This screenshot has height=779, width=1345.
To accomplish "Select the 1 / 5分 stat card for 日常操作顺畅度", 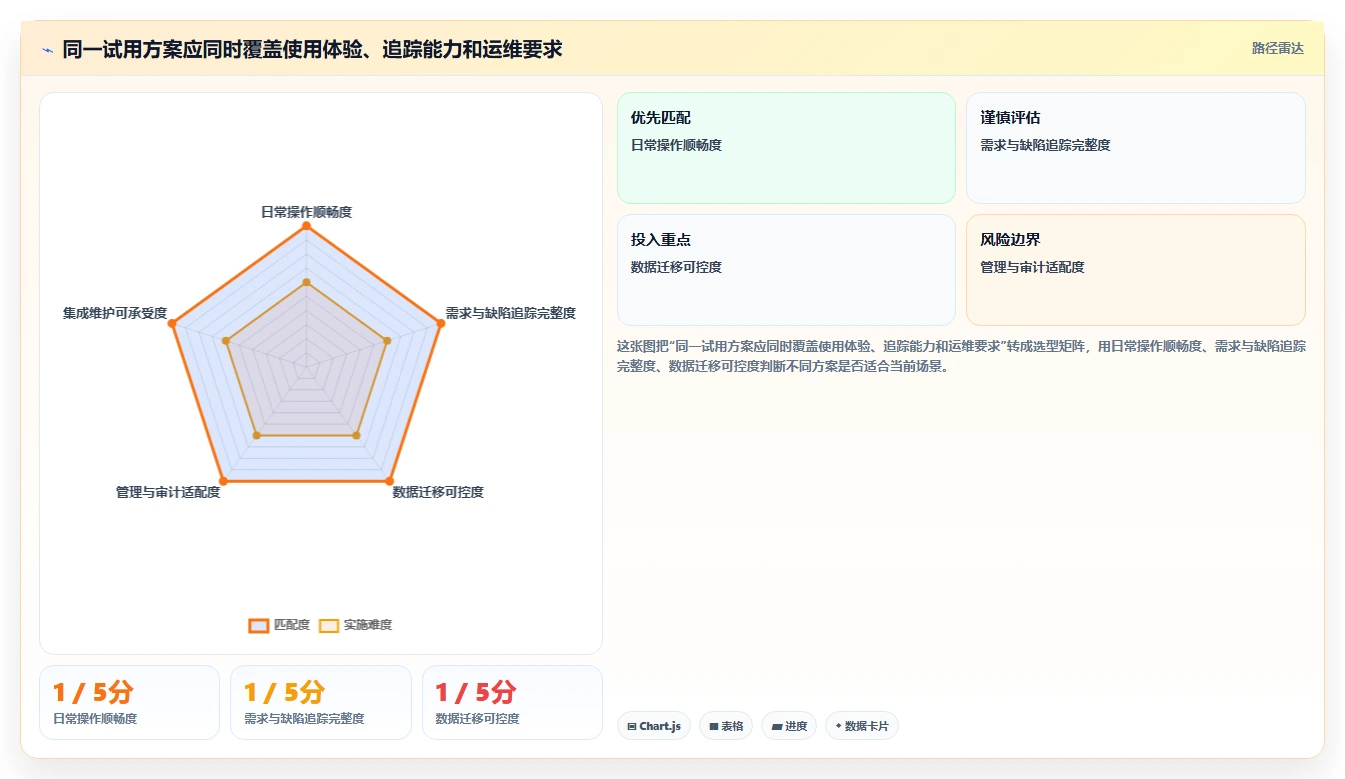I will [129, 702].
